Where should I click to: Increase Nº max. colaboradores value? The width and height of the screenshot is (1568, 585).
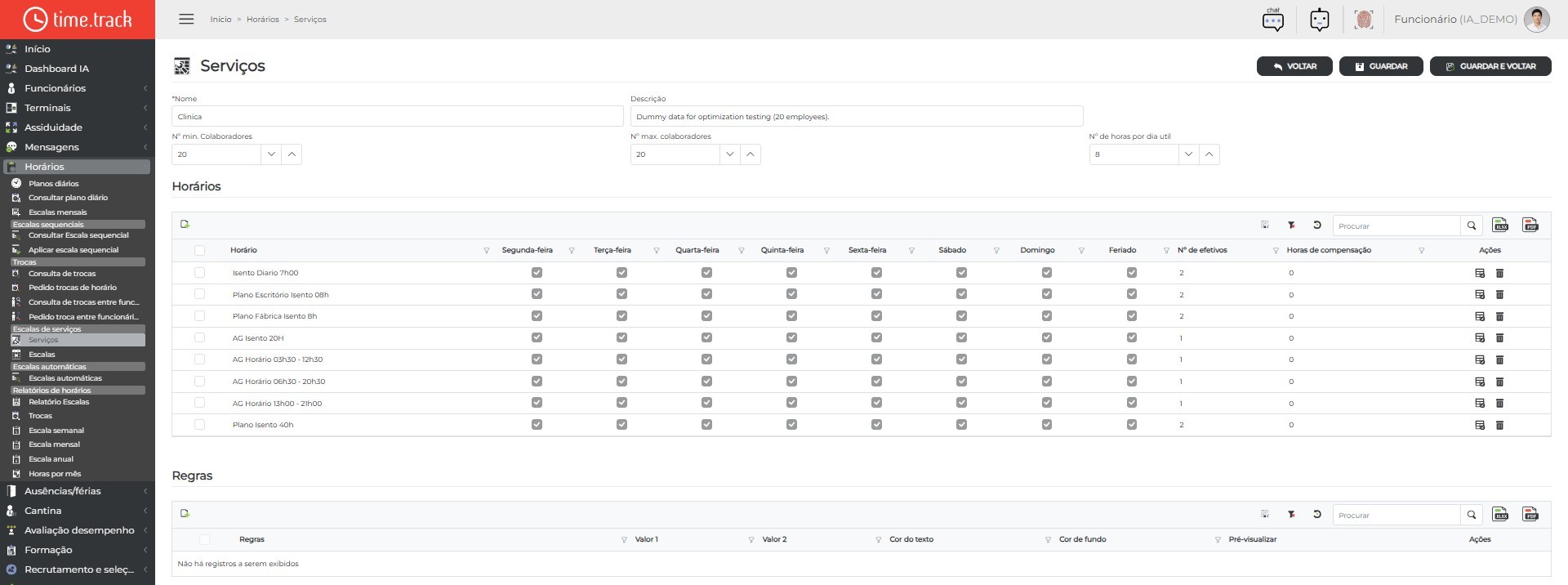click(x=751, y=154)
